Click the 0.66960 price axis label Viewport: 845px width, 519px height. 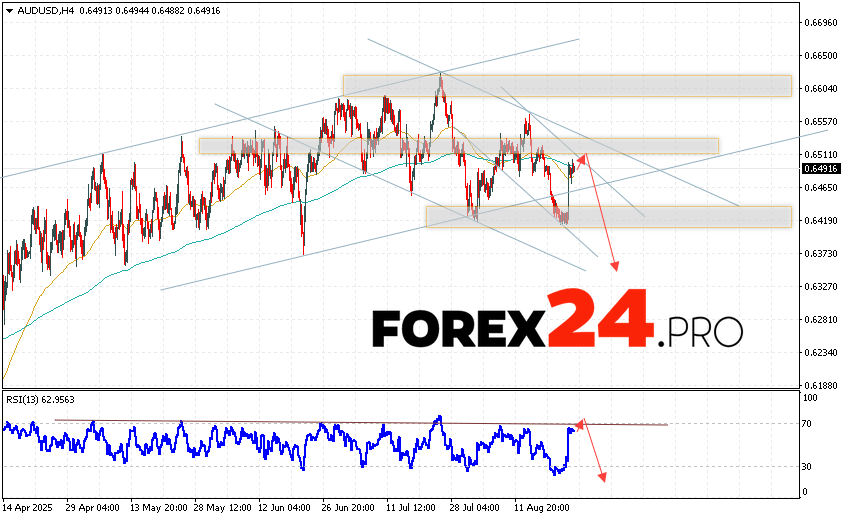point(819,22)
